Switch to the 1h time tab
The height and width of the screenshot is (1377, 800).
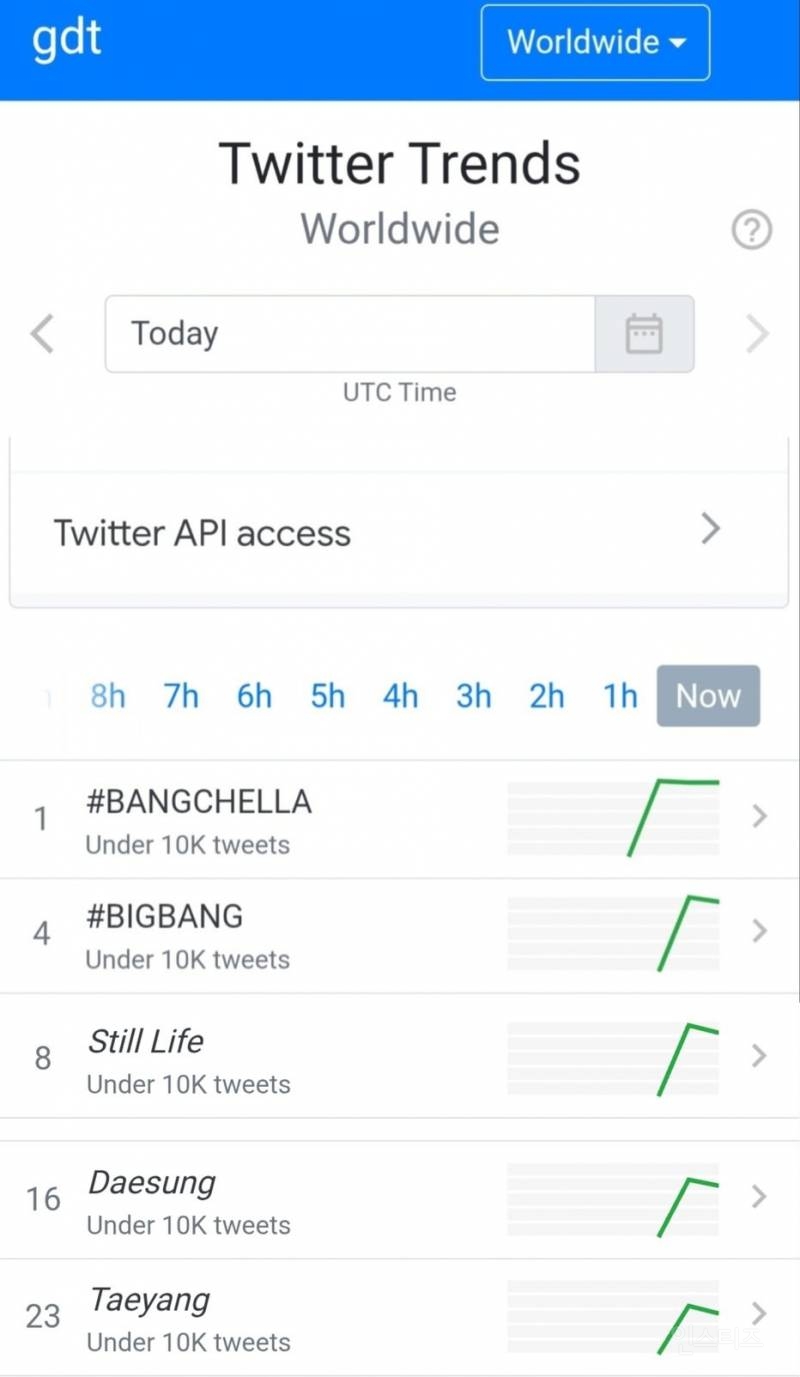(x=620, y=696)
